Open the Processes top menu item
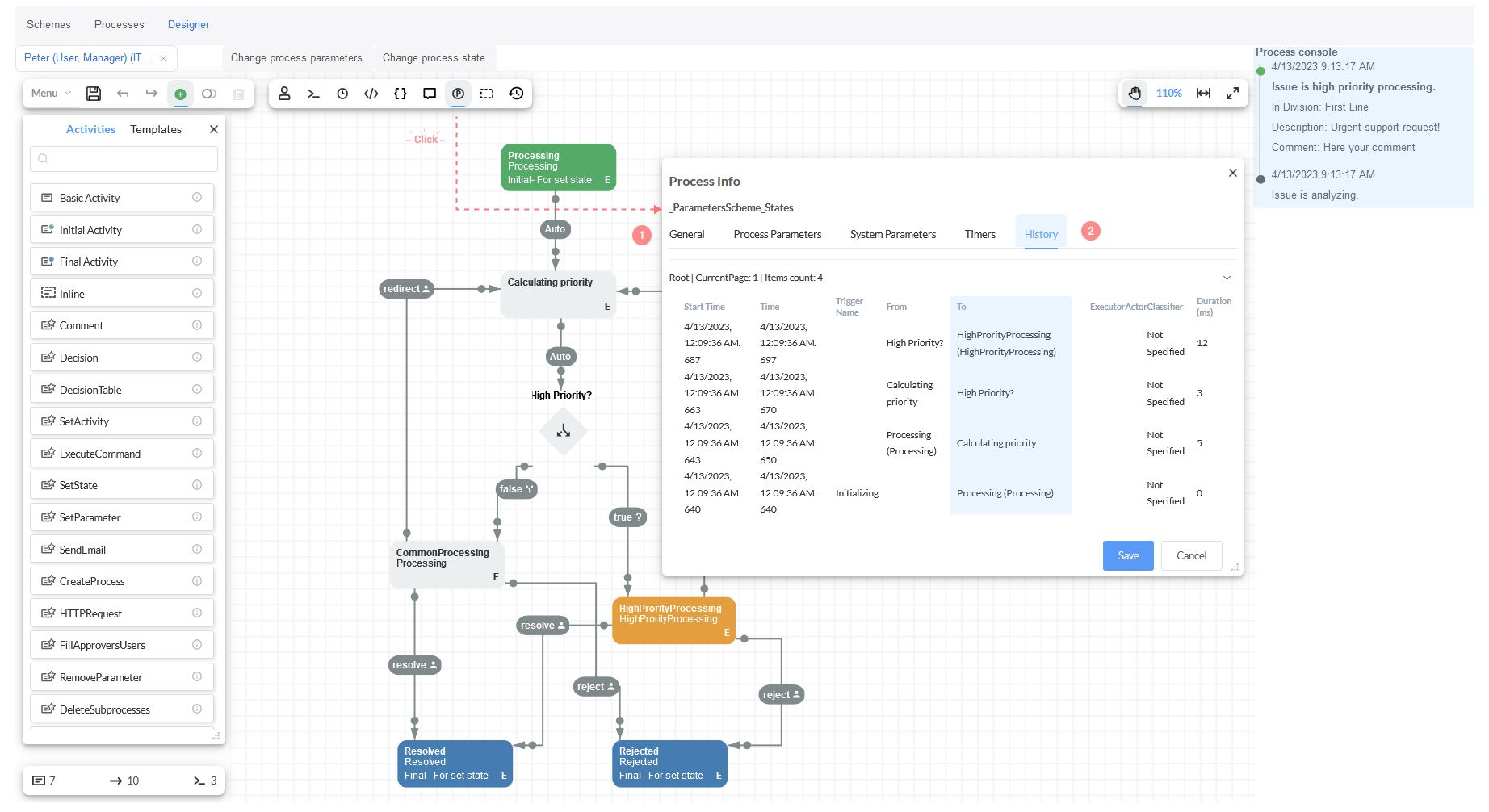 (x=120, y=24)
